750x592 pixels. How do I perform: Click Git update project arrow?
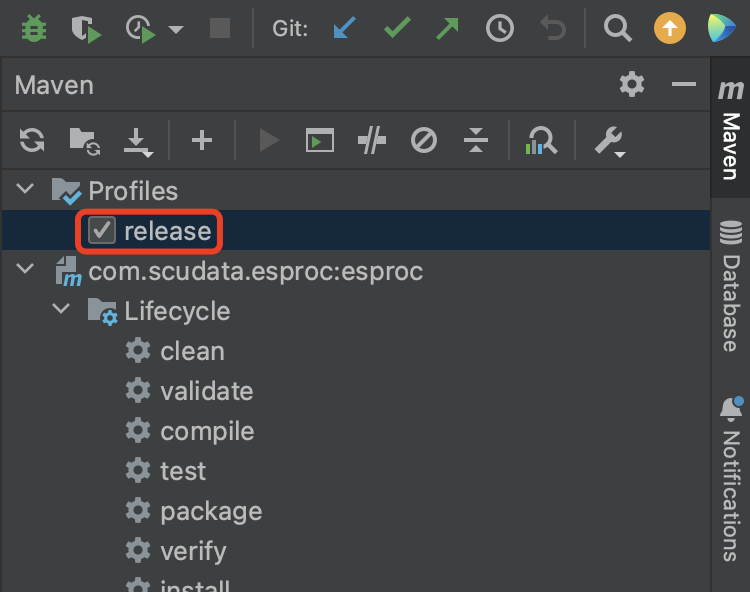(344, 28)
